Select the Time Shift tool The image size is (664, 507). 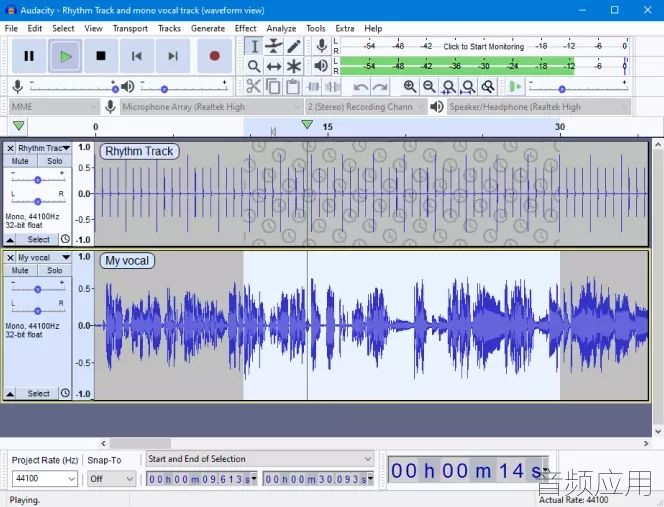point(274,66)
